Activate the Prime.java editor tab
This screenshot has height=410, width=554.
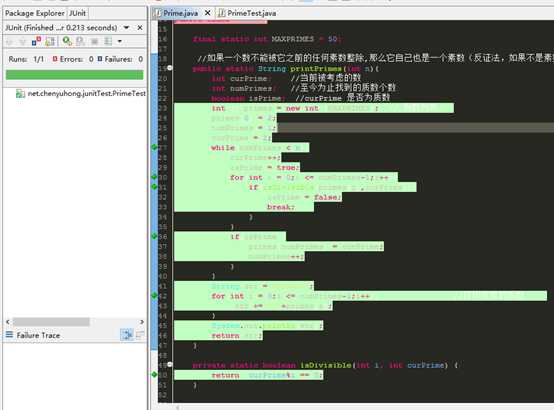(x=180, y=13)
